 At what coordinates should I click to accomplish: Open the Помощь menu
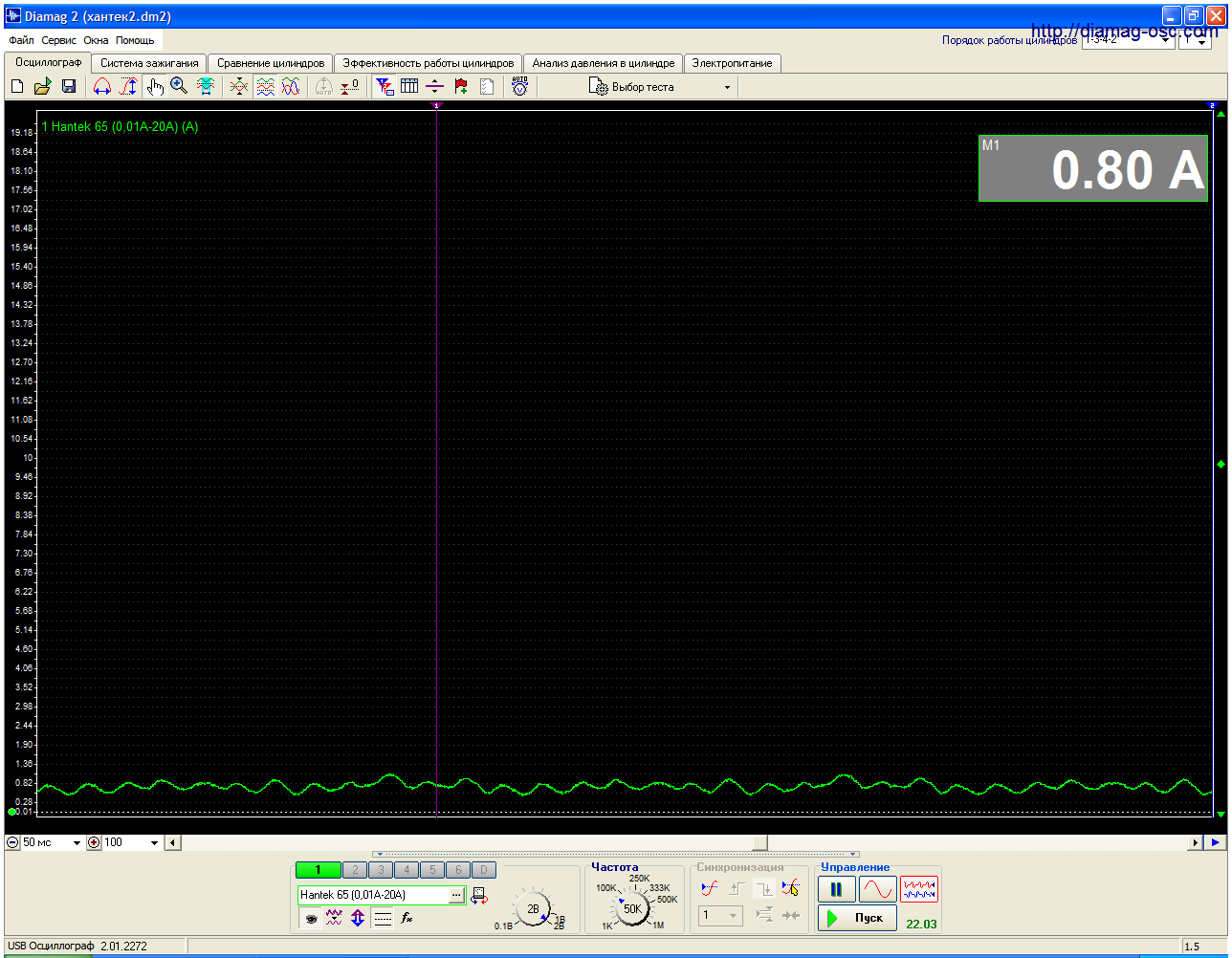tap(135, 41)
